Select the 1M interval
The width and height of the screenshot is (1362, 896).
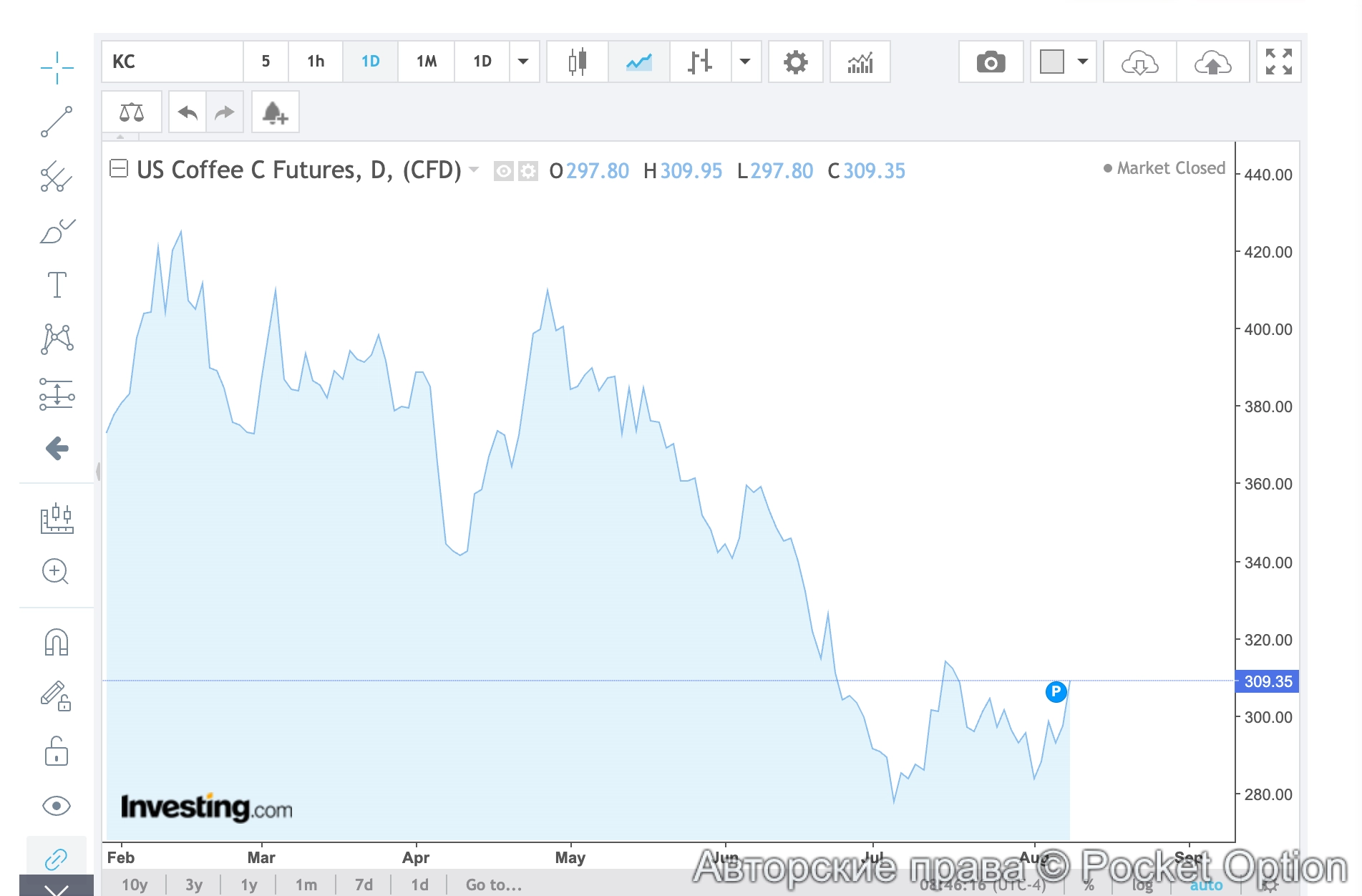(x=427, y=62)
